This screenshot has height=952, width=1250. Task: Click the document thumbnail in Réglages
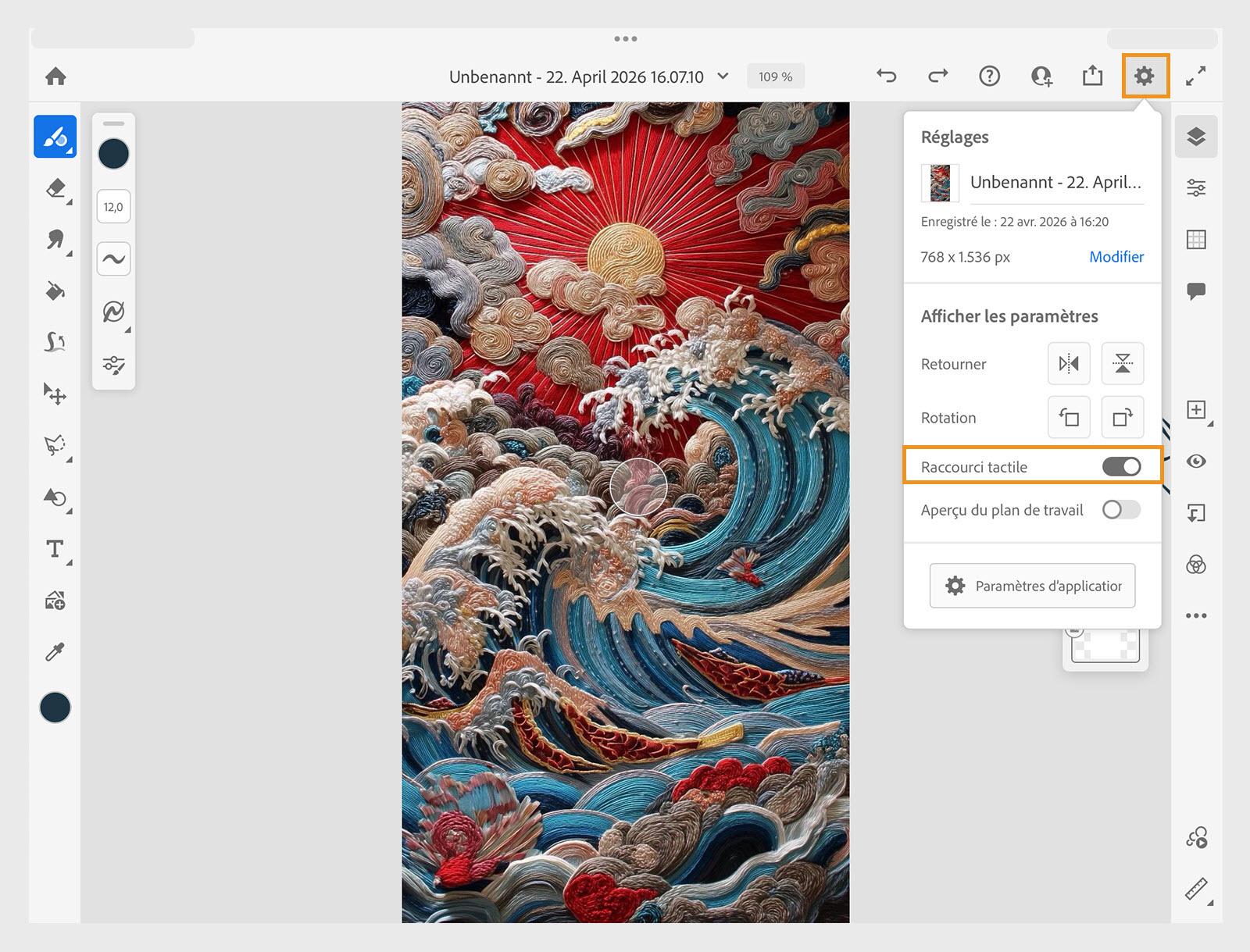tap(940, 183)
